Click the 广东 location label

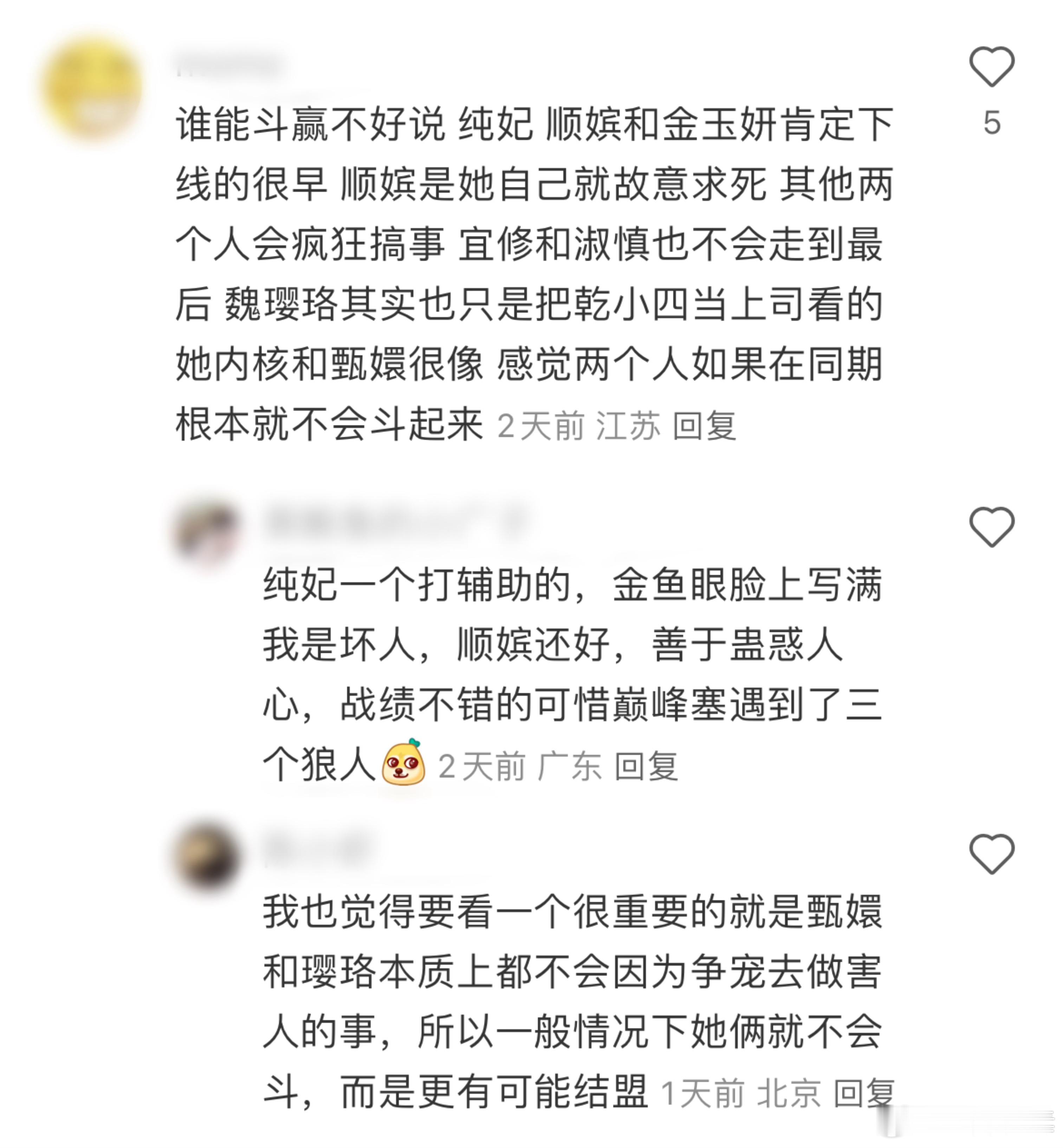[570, 767]
